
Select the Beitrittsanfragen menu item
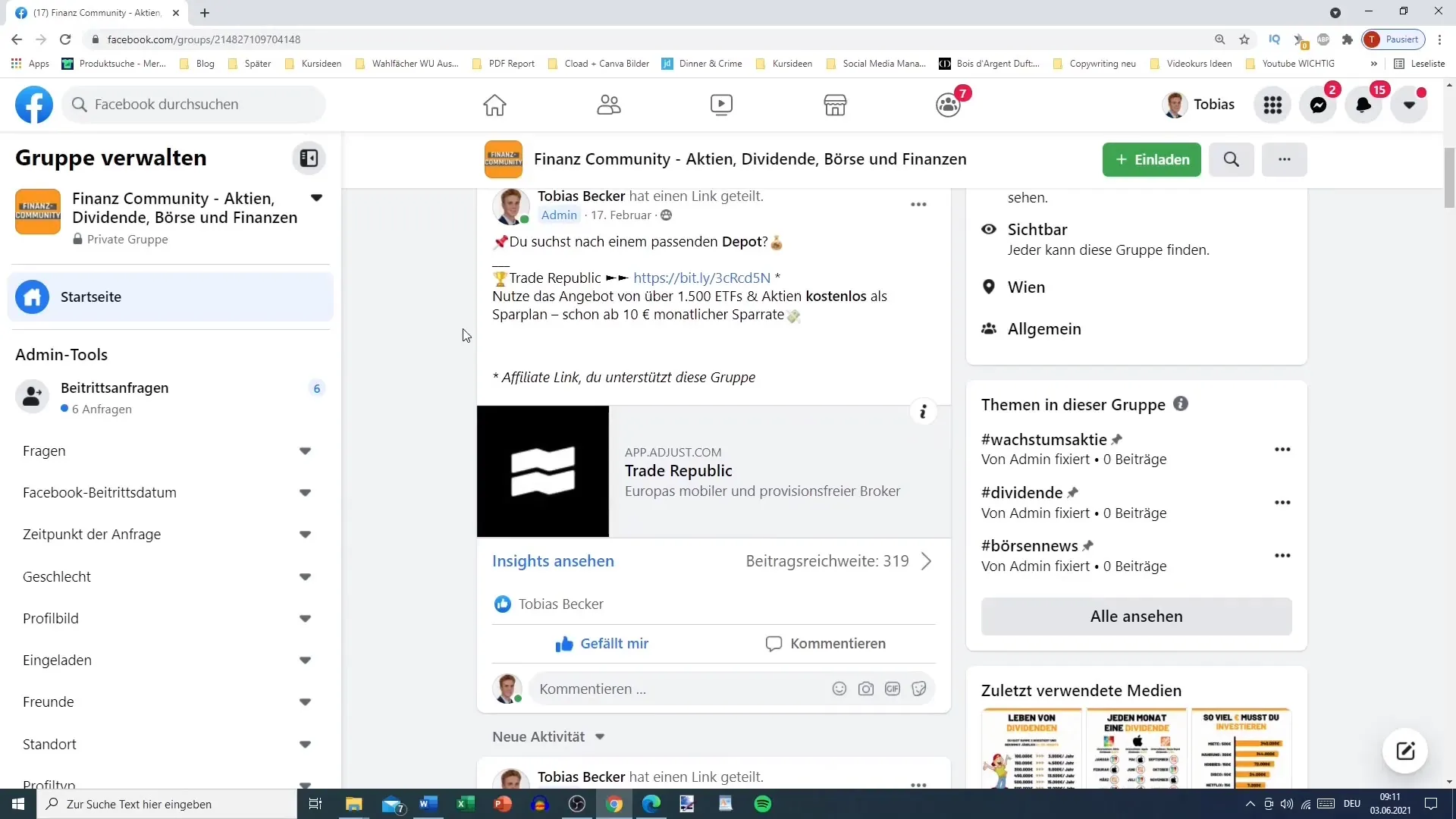(114, 387)
